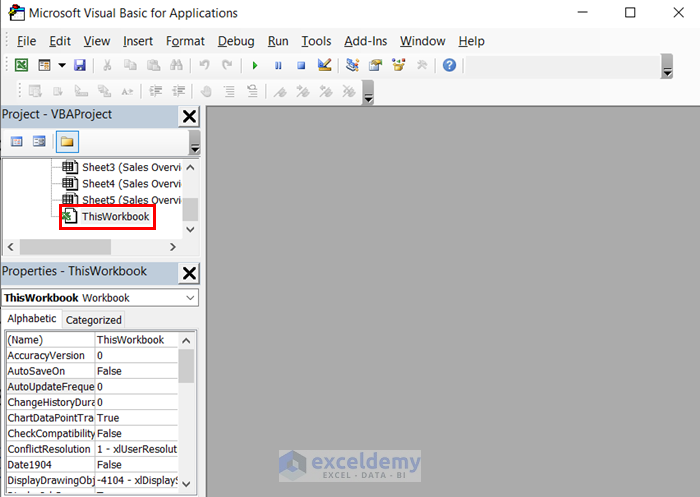Click the Redo arrow icon
700x497 pixels.
pyautogui.click(x=227, y=65)
